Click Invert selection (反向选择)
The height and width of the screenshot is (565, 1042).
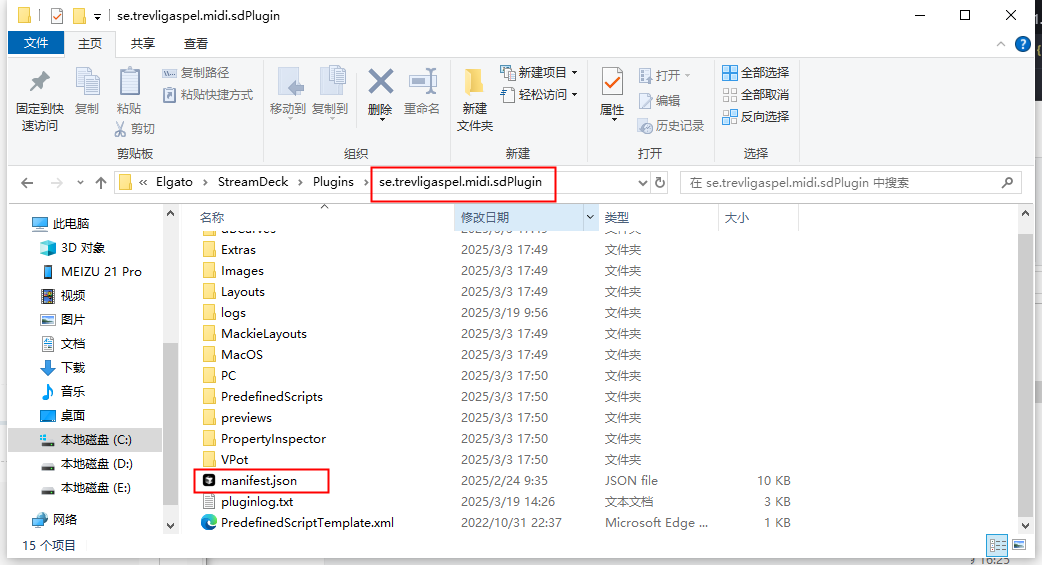756,116
